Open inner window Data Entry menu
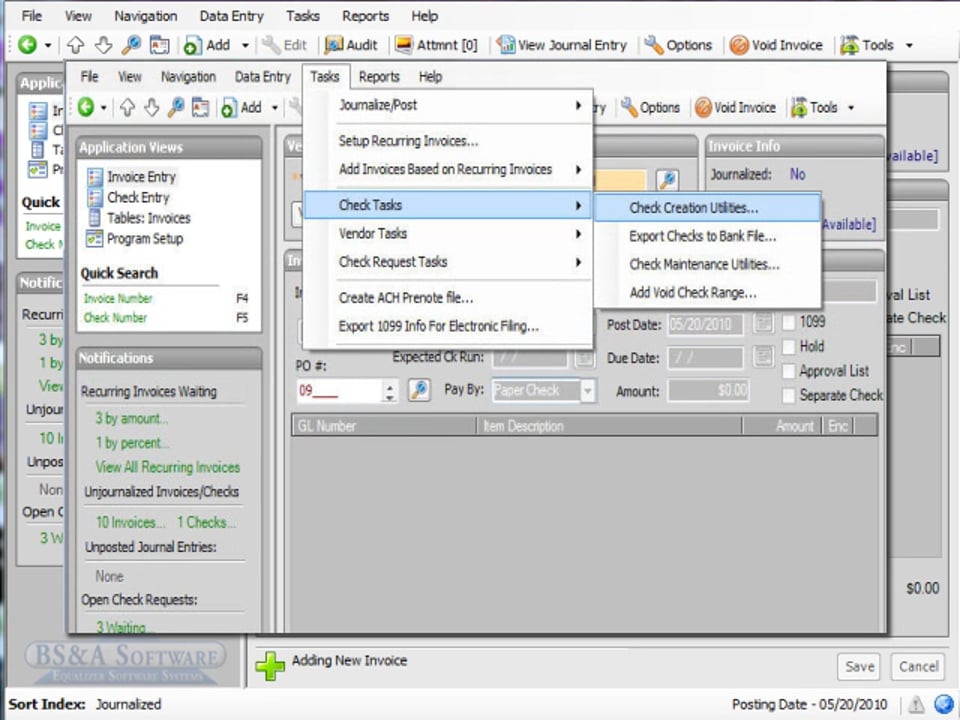The width and height of the screenshot is (960, 720). pyautogui.click(x=263, y=77)
